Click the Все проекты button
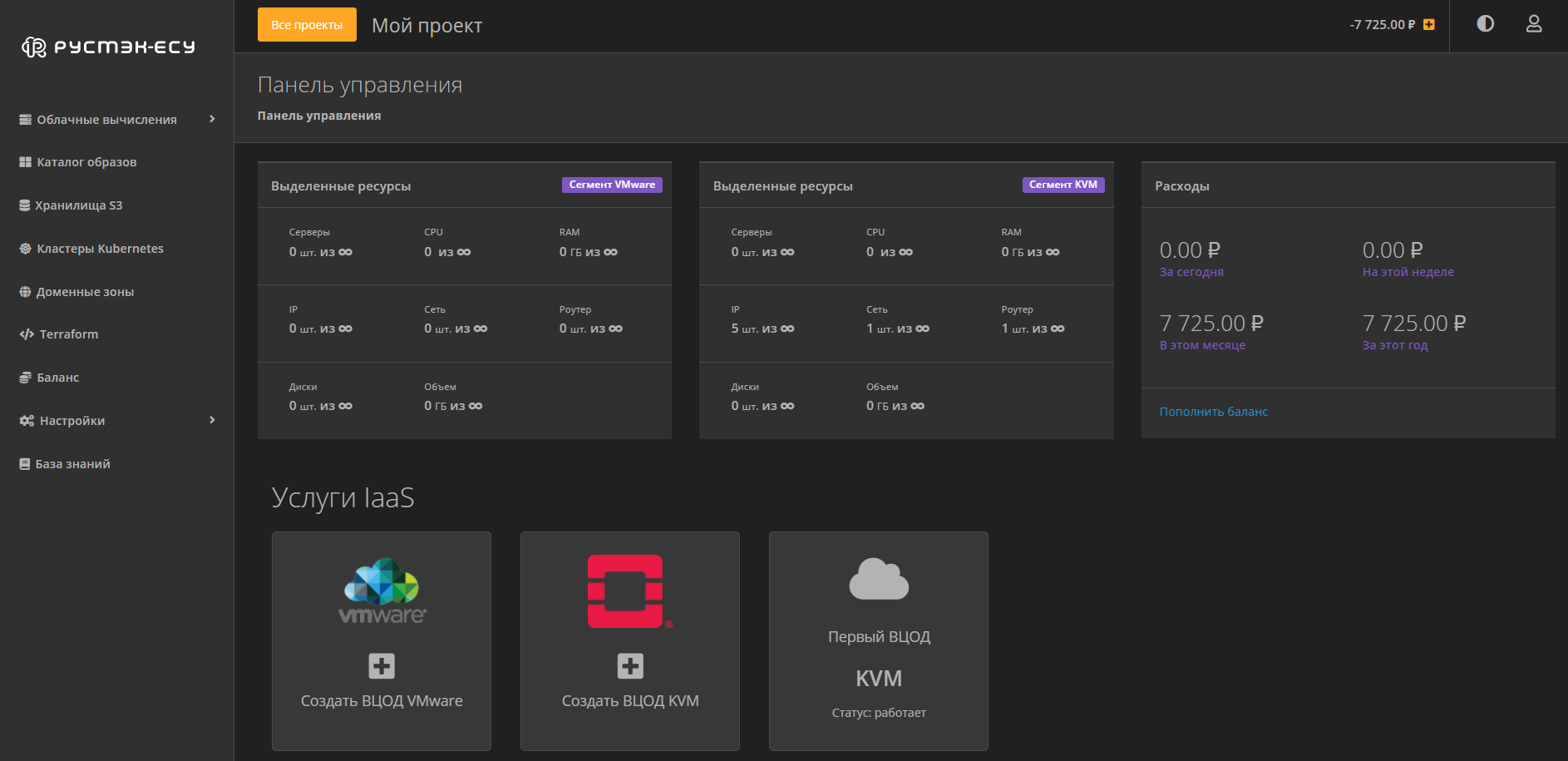This screenshot has width=1568, height=761. point(307,25)
